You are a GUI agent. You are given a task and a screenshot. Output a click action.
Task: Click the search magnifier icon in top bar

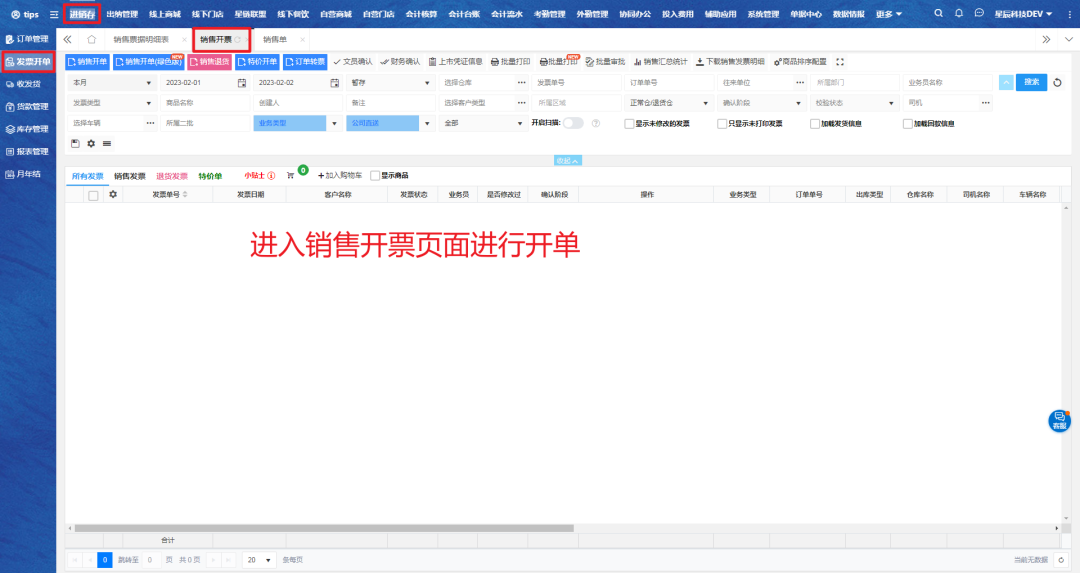[938, 14]
